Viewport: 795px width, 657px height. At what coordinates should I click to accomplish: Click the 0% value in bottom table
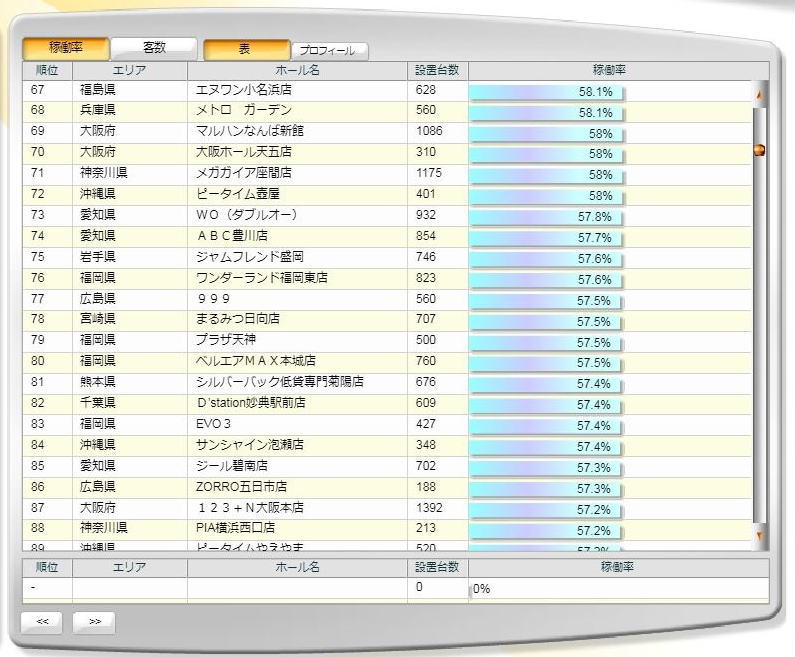[481, 589]
